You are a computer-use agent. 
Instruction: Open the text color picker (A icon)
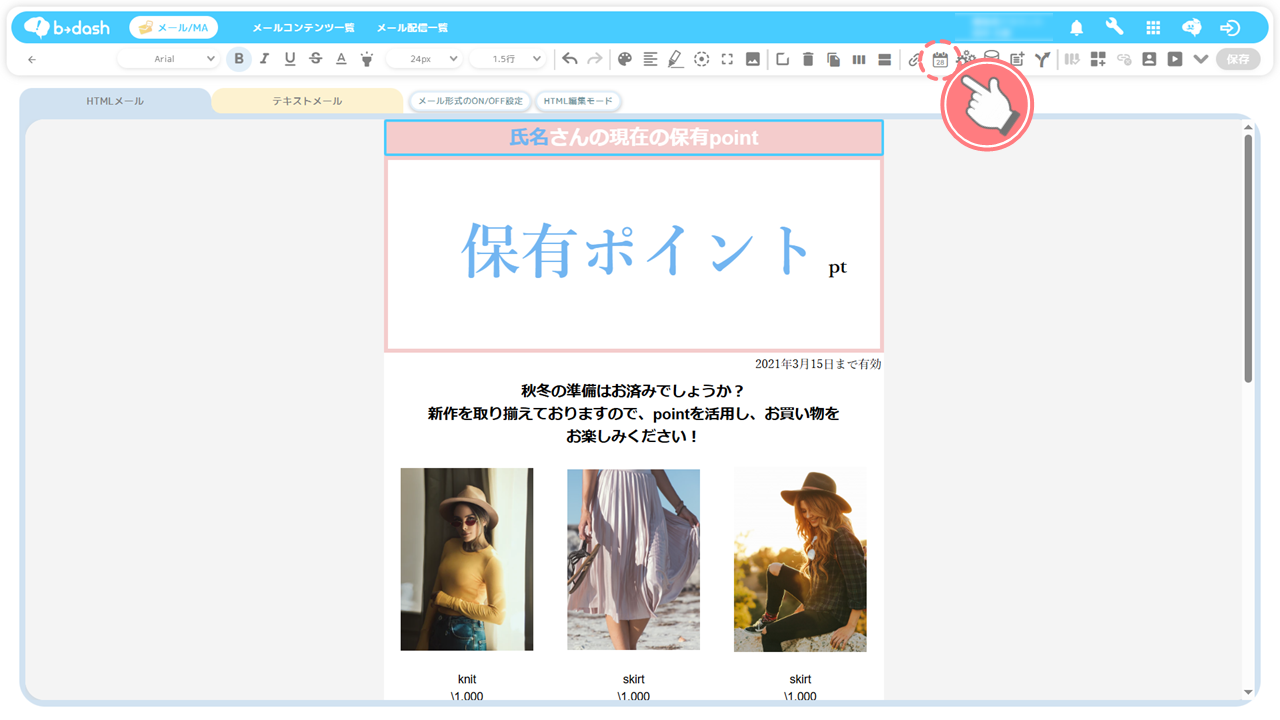tap(341, 59)
